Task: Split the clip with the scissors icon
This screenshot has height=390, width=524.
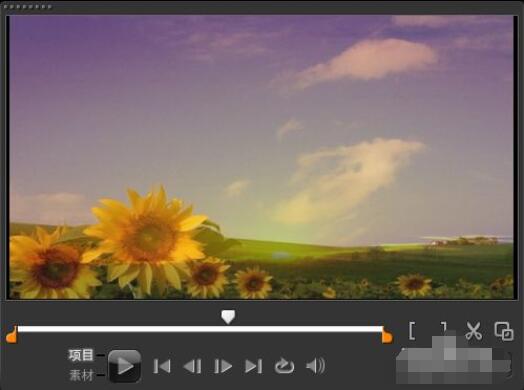Action: [x=474, y=331]
